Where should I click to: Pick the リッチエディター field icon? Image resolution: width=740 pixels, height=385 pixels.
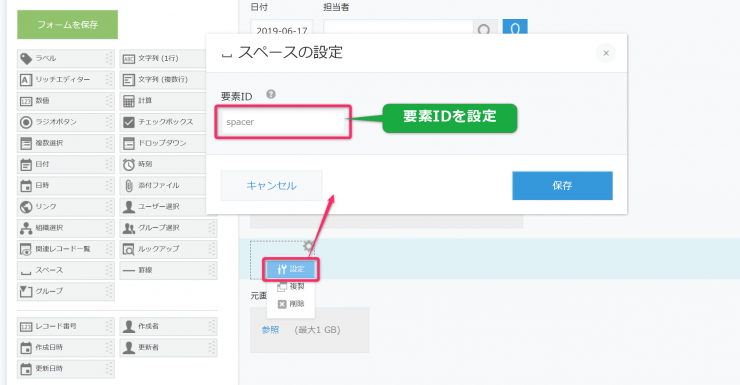click(26, 80)
